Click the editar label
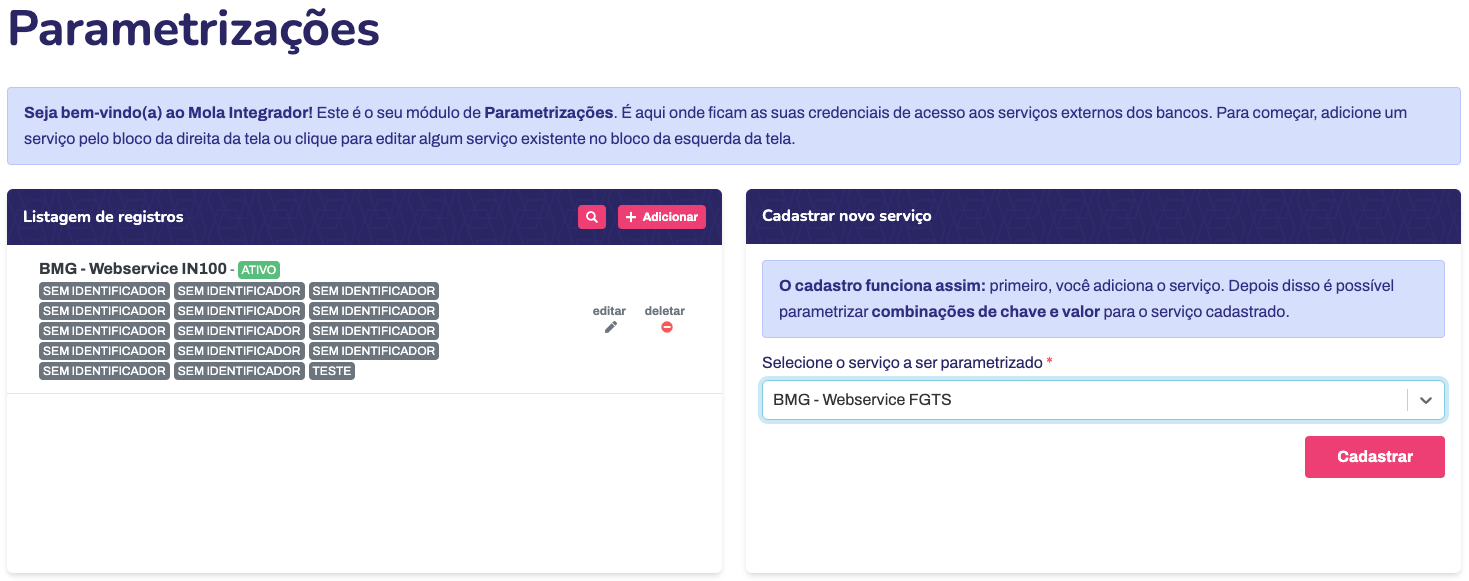The height and width of the screenshot is (581, 1469). click(609, 311)
